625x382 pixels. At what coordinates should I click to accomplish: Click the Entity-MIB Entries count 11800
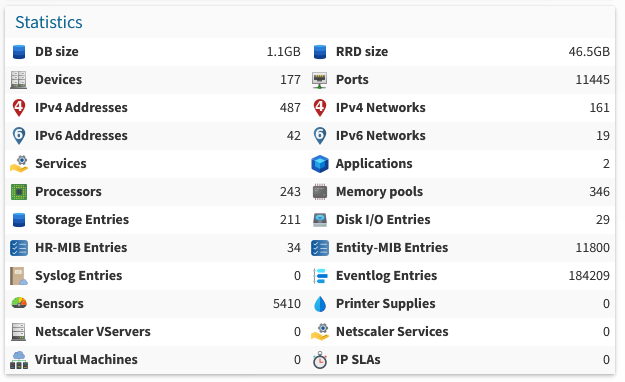[592, 248]
